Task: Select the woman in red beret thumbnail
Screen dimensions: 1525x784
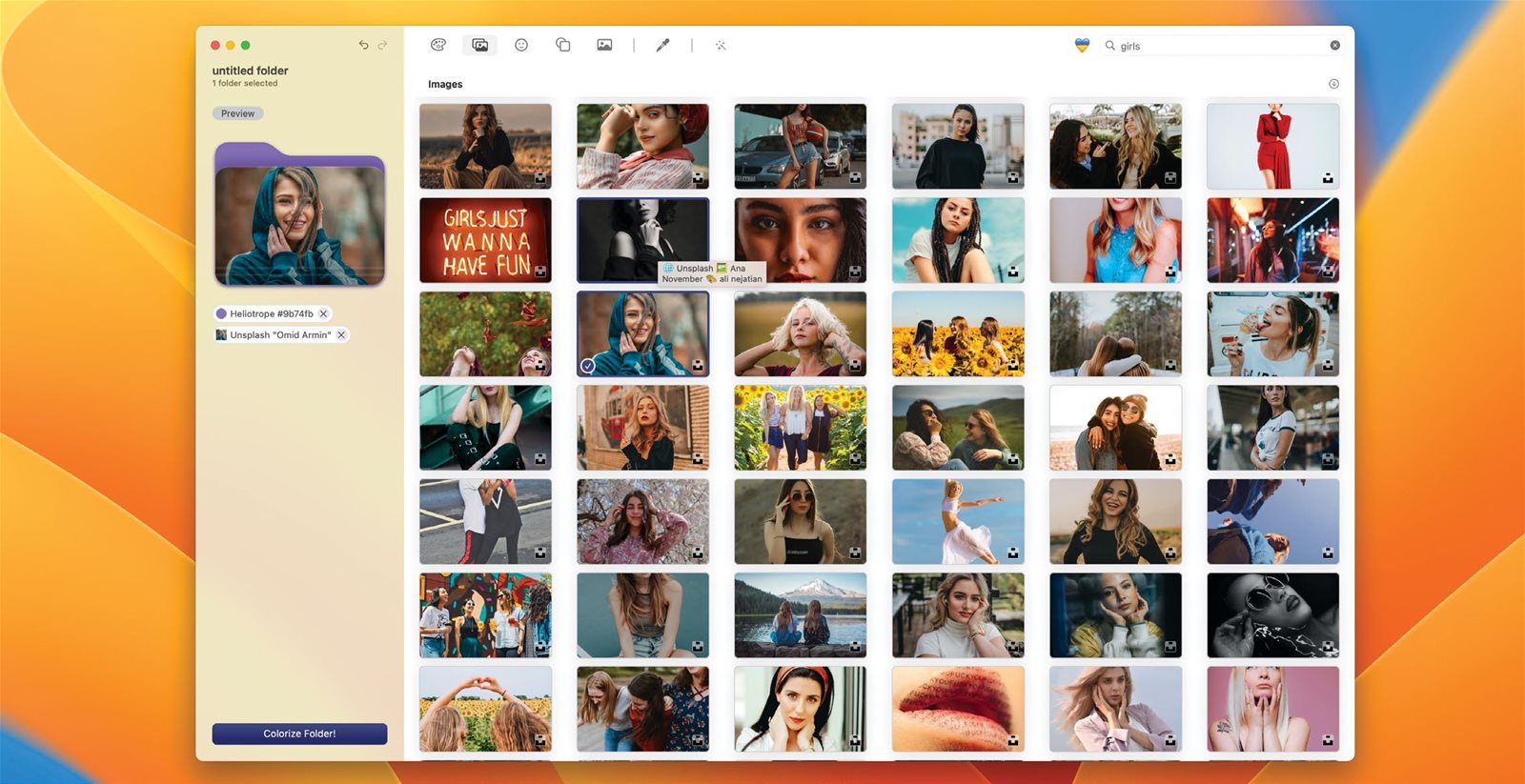Action: point(642,146)
